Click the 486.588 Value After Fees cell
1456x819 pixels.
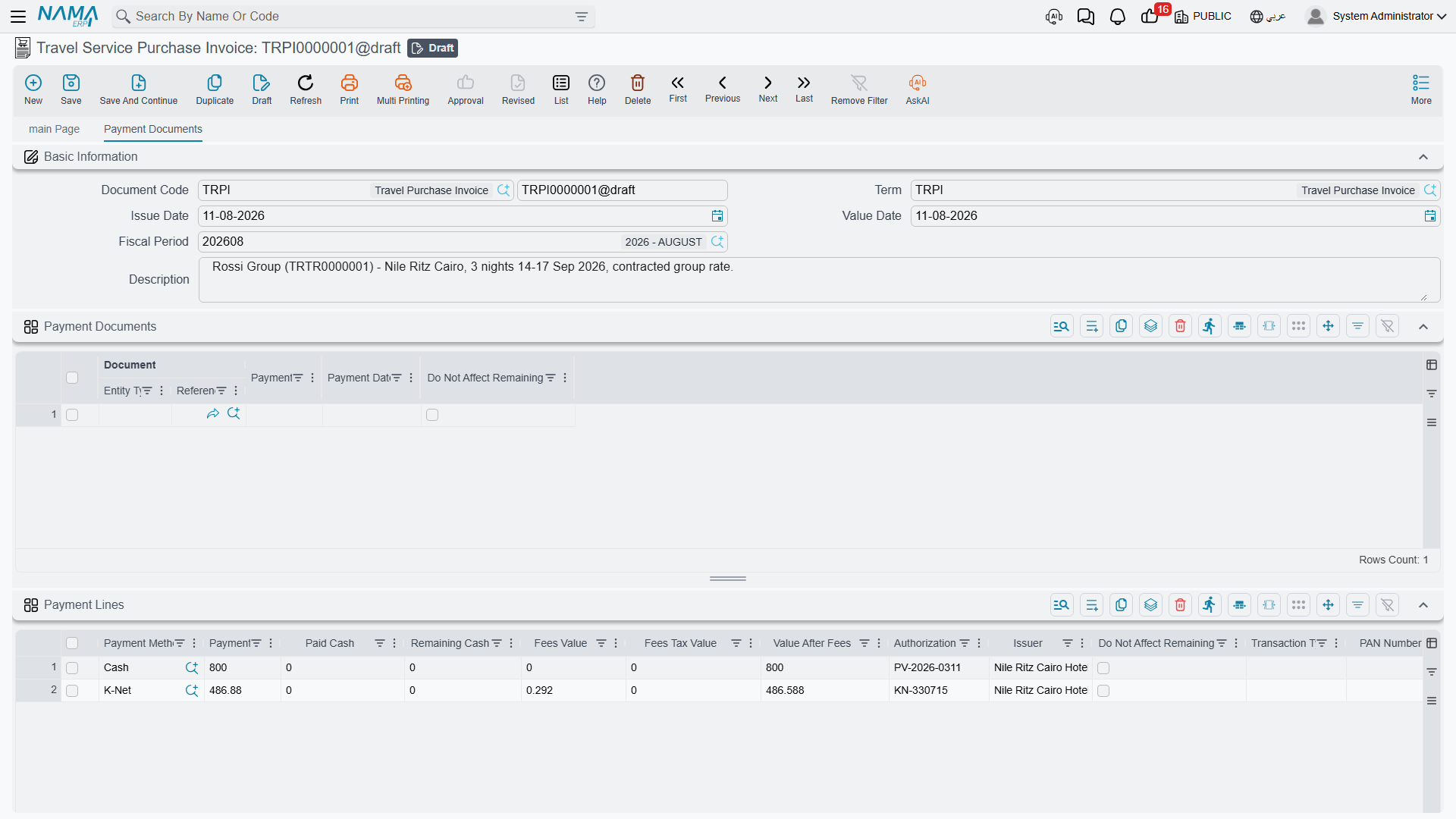pos(824,691)
